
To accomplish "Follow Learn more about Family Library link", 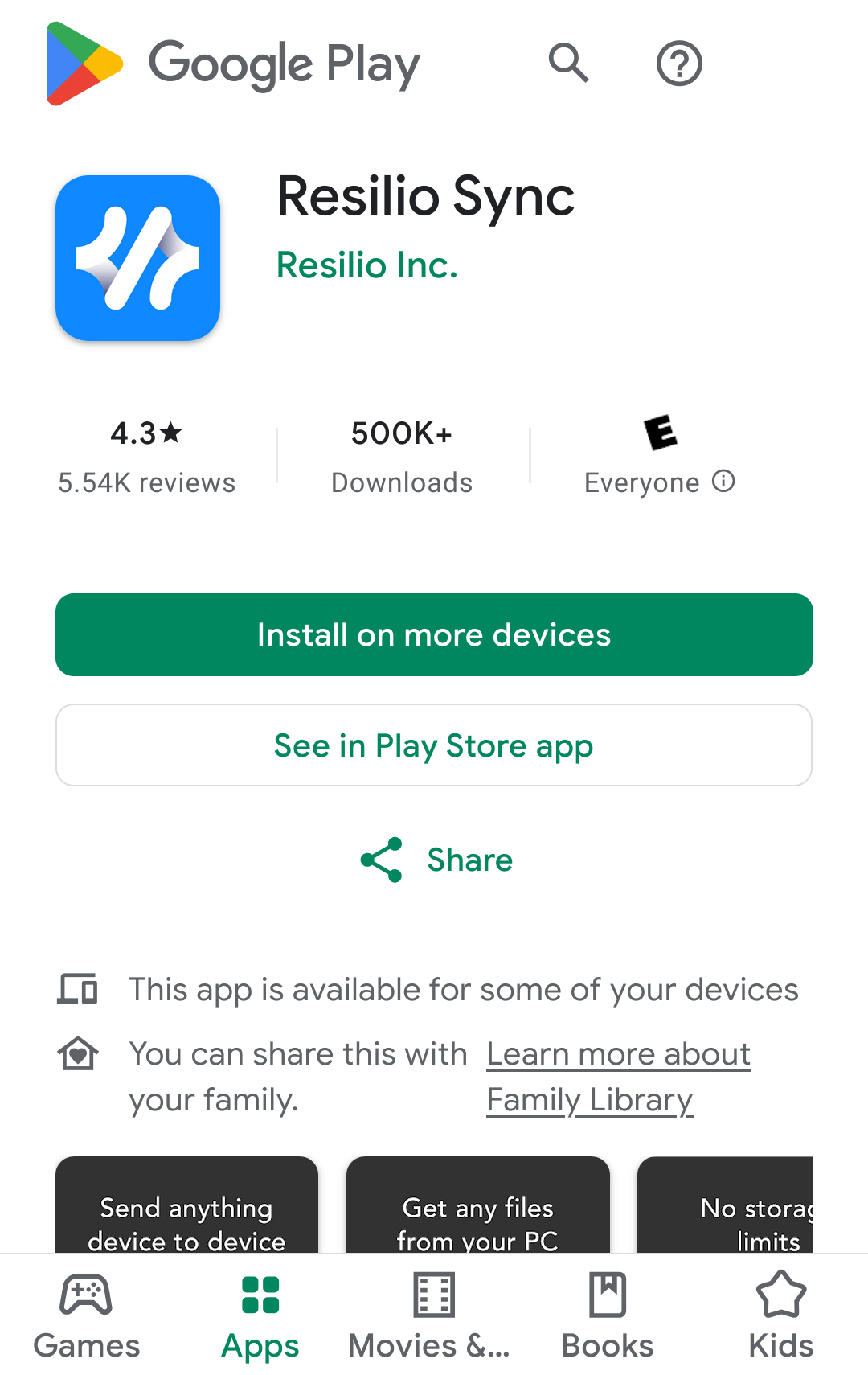I will (x=619, y=1077).
